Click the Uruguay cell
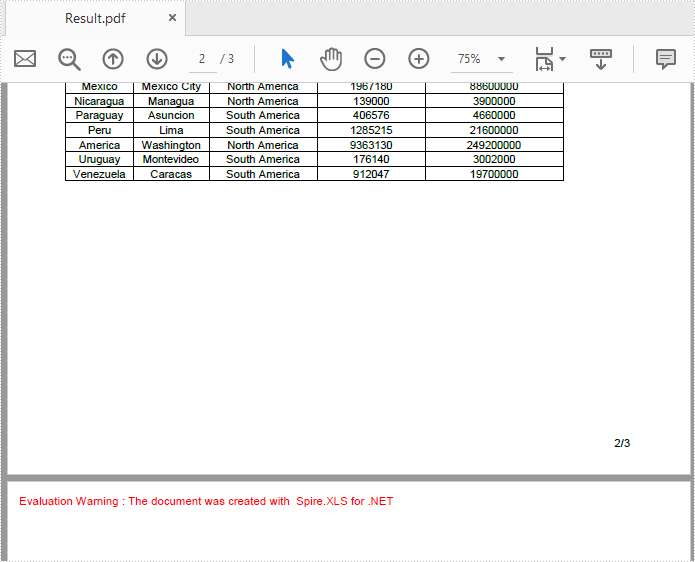Image resolution: width=695 pixels, height=562 pixels. tap(99, 159)
